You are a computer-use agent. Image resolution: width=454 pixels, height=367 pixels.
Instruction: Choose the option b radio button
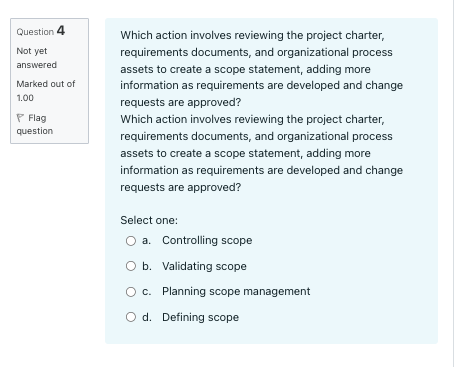pyautogui.click(x=131, y=266)
